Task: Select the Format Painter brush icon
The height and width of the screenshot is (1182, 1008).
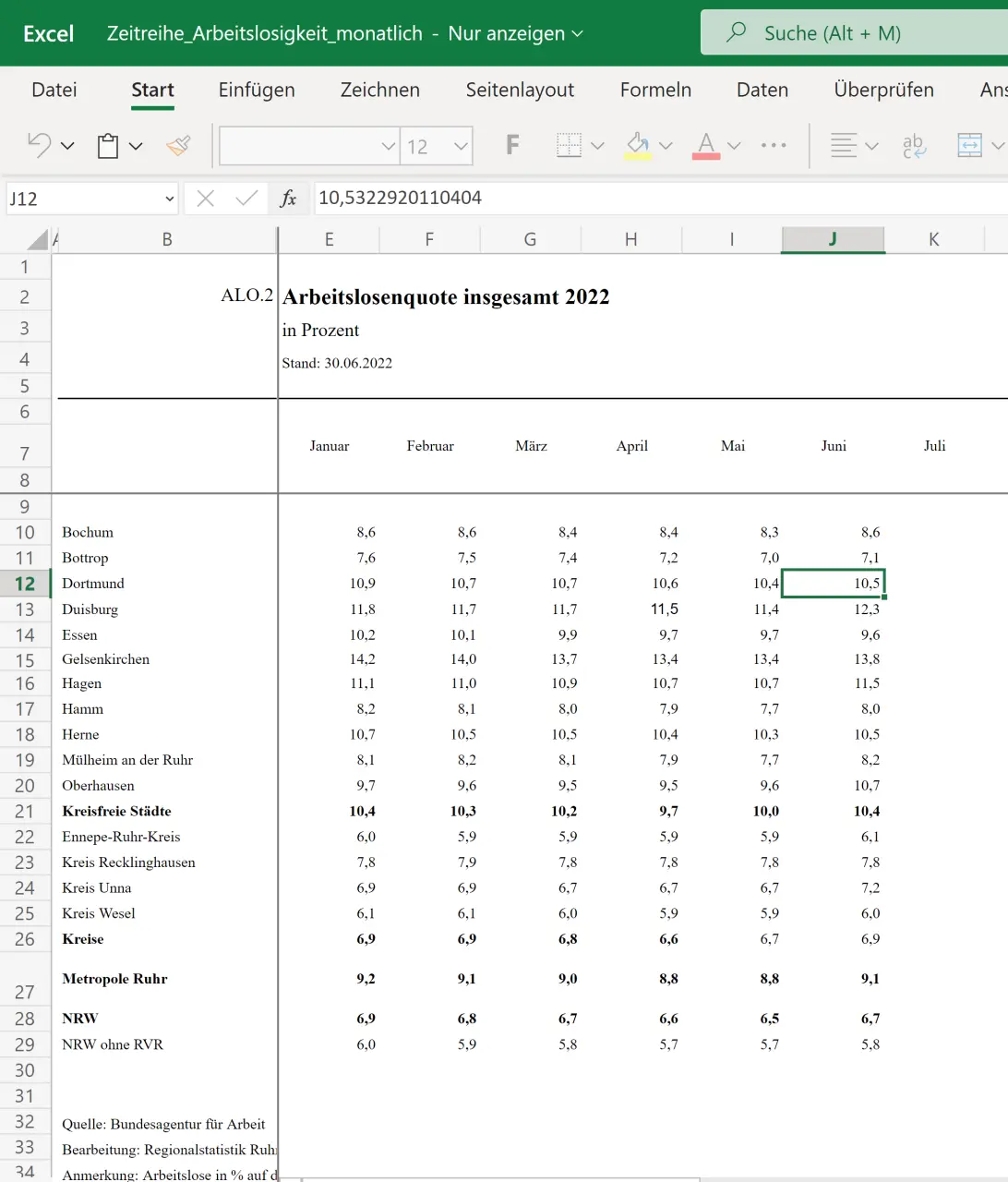Action: (178, 145)
